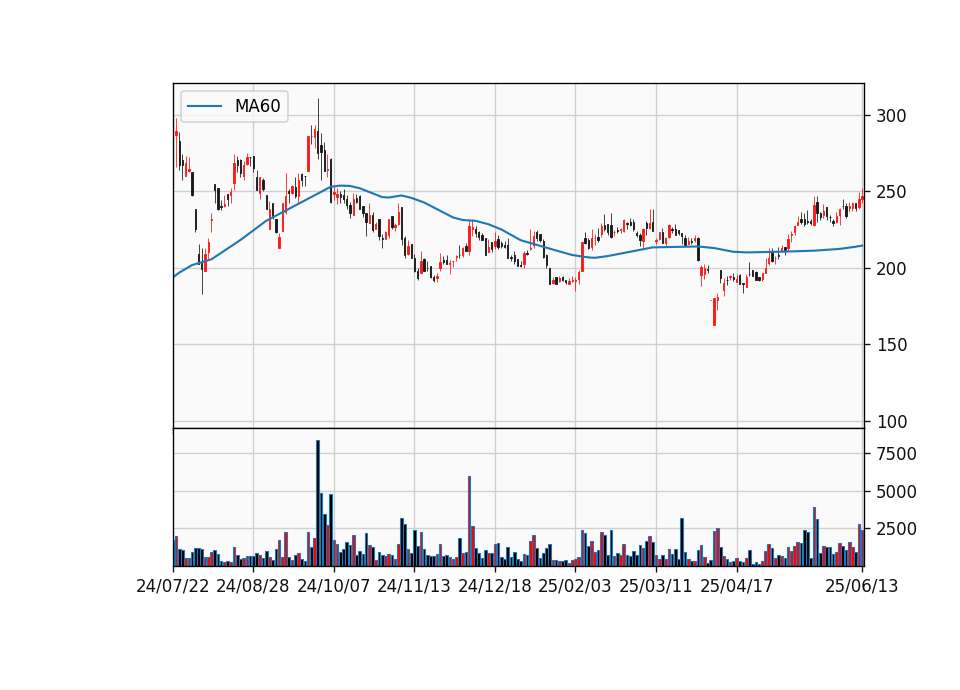Click the 24/10/07 date label

[334, 586]
